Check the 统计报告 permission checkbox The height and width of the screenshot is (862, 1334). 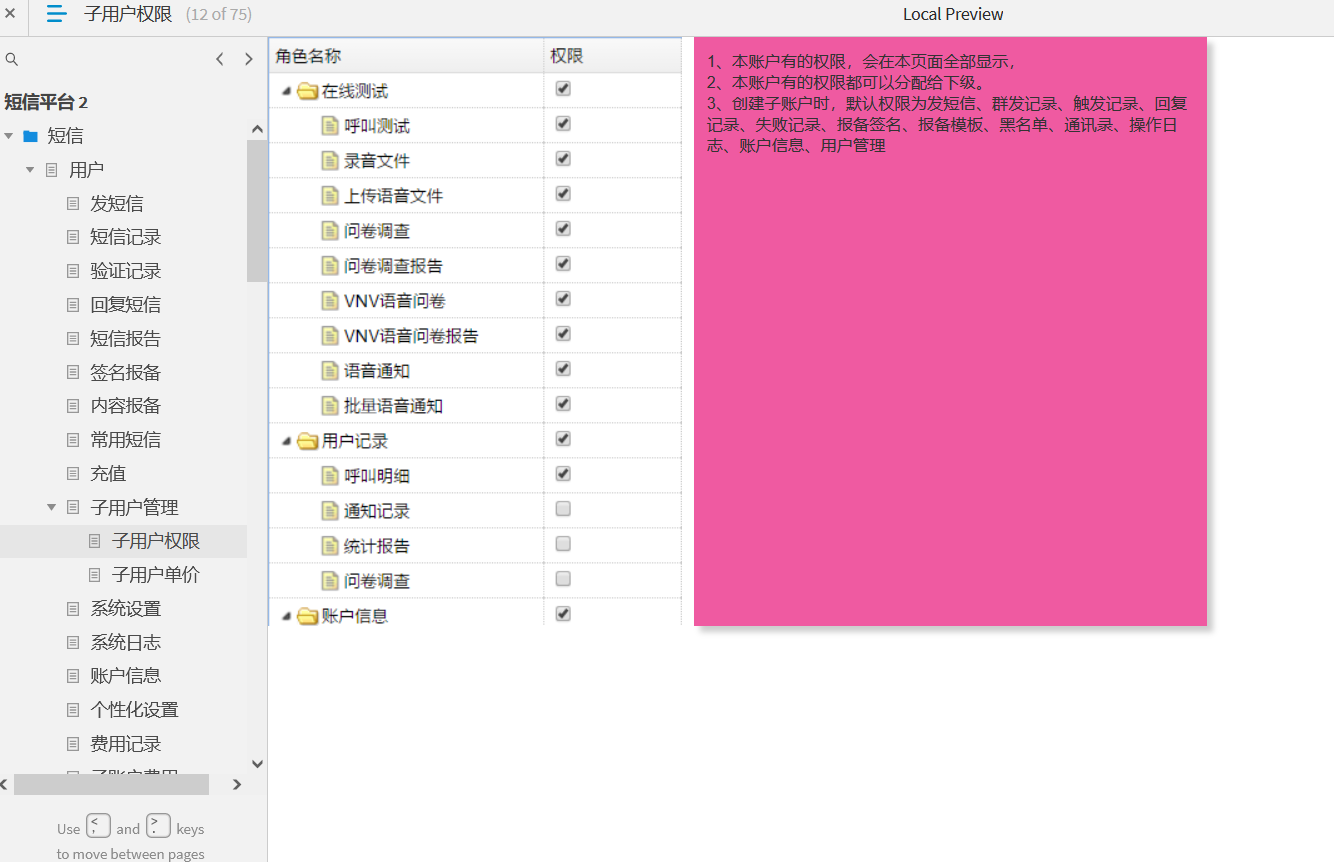tap(563, 544)
